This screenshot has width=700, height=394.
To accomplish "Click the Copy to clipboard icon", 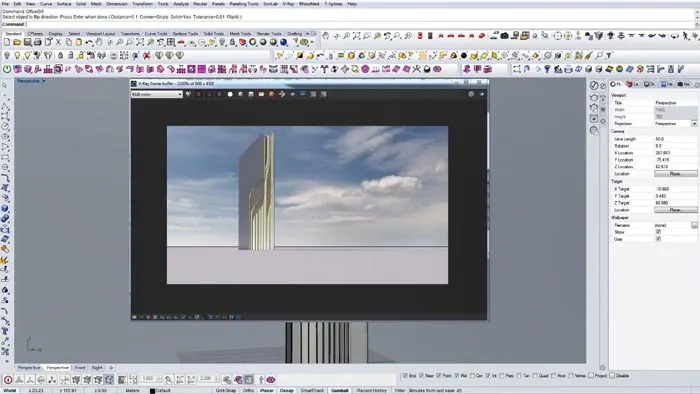I will pos(68,42).
